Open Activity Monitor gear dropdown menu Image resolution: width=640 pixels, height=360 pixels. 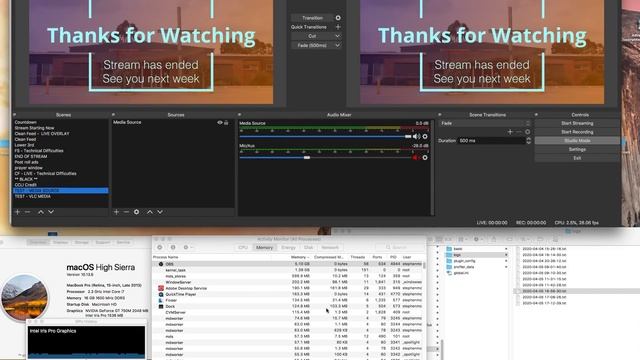[188, 247]
